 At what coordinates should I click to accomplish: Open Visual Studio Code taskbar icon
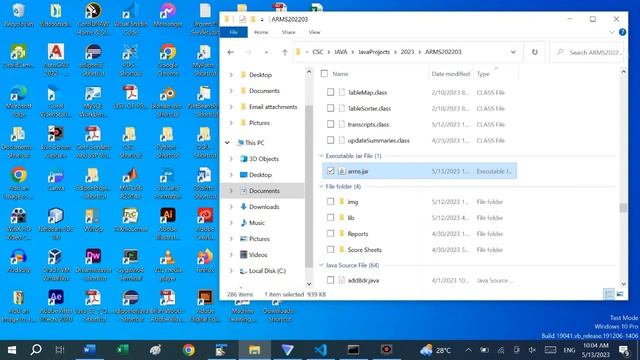[x=321, y=350]
